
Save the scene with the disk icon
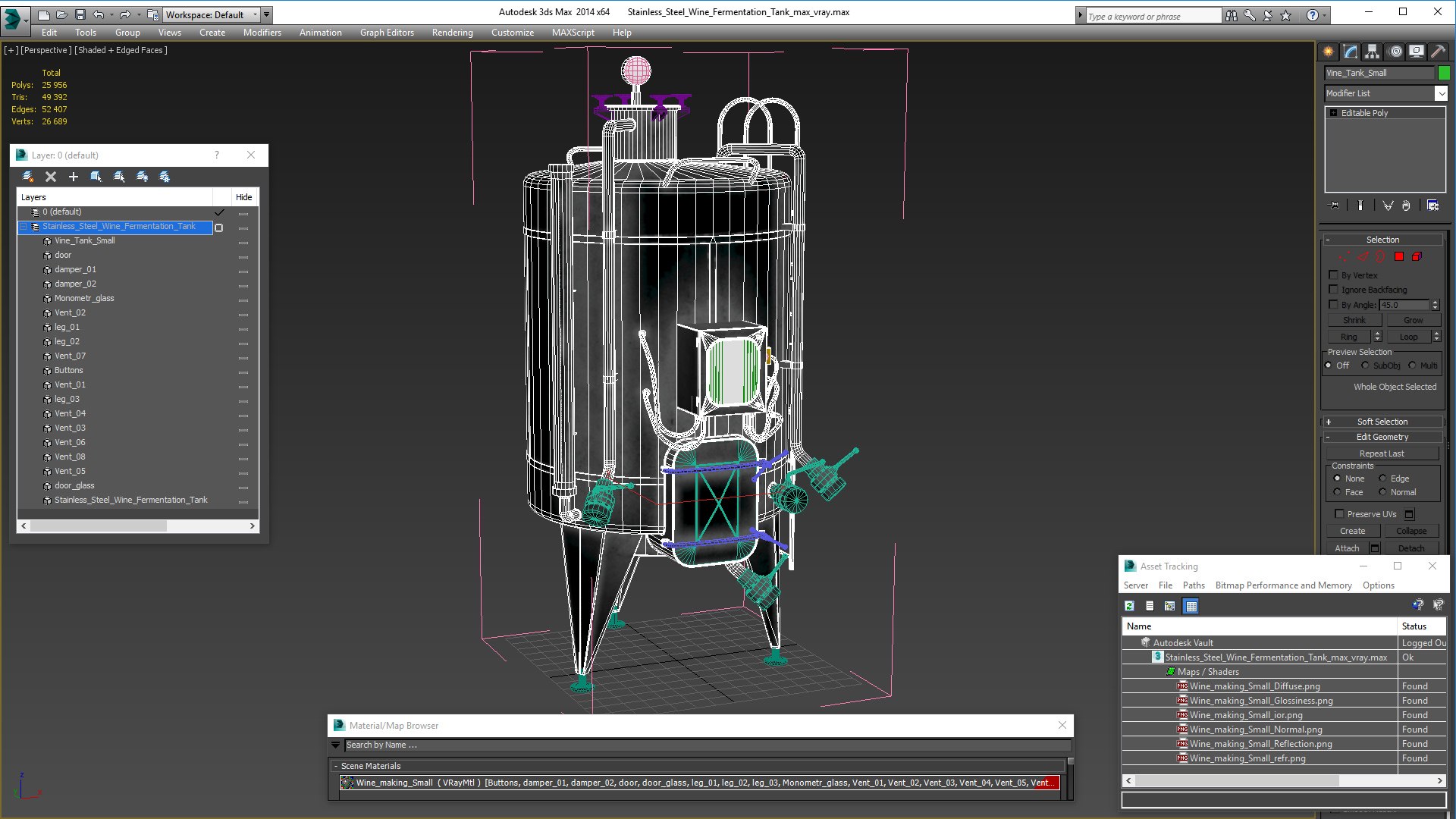click(x=80, y=14)
